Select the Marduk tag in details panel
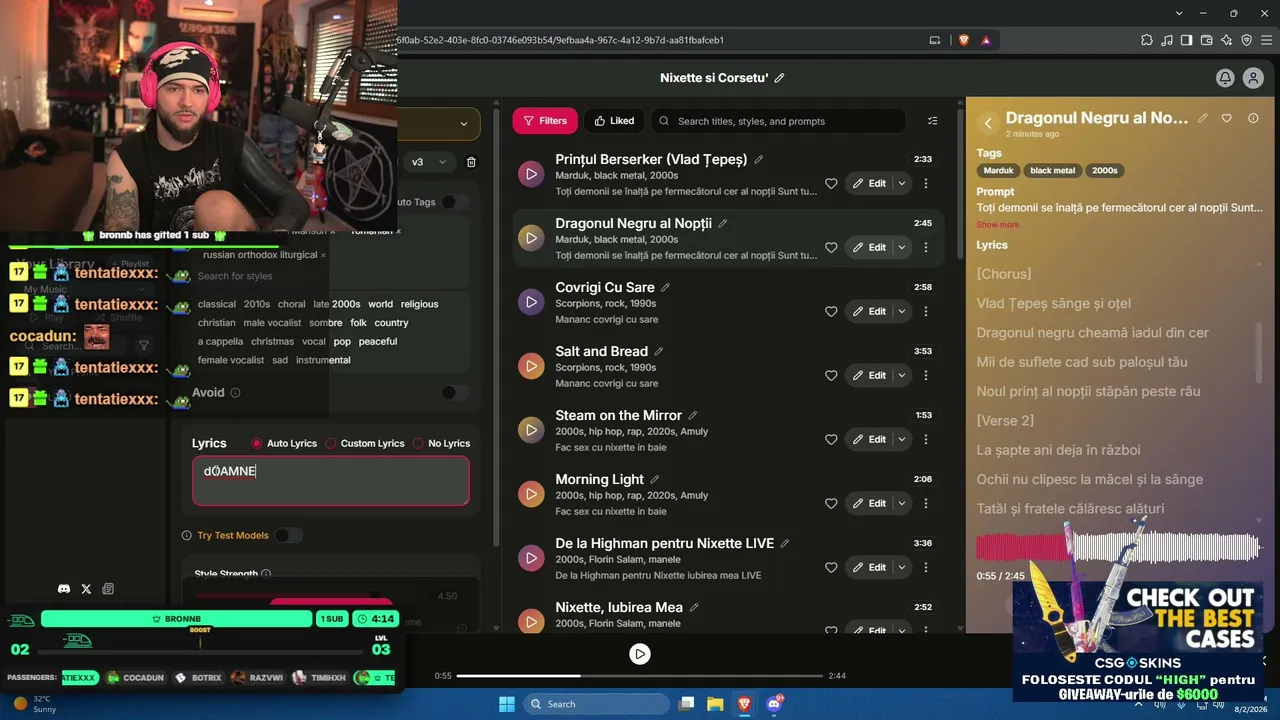The height and width of the screenshot is (720, 1280). [999, 171]
